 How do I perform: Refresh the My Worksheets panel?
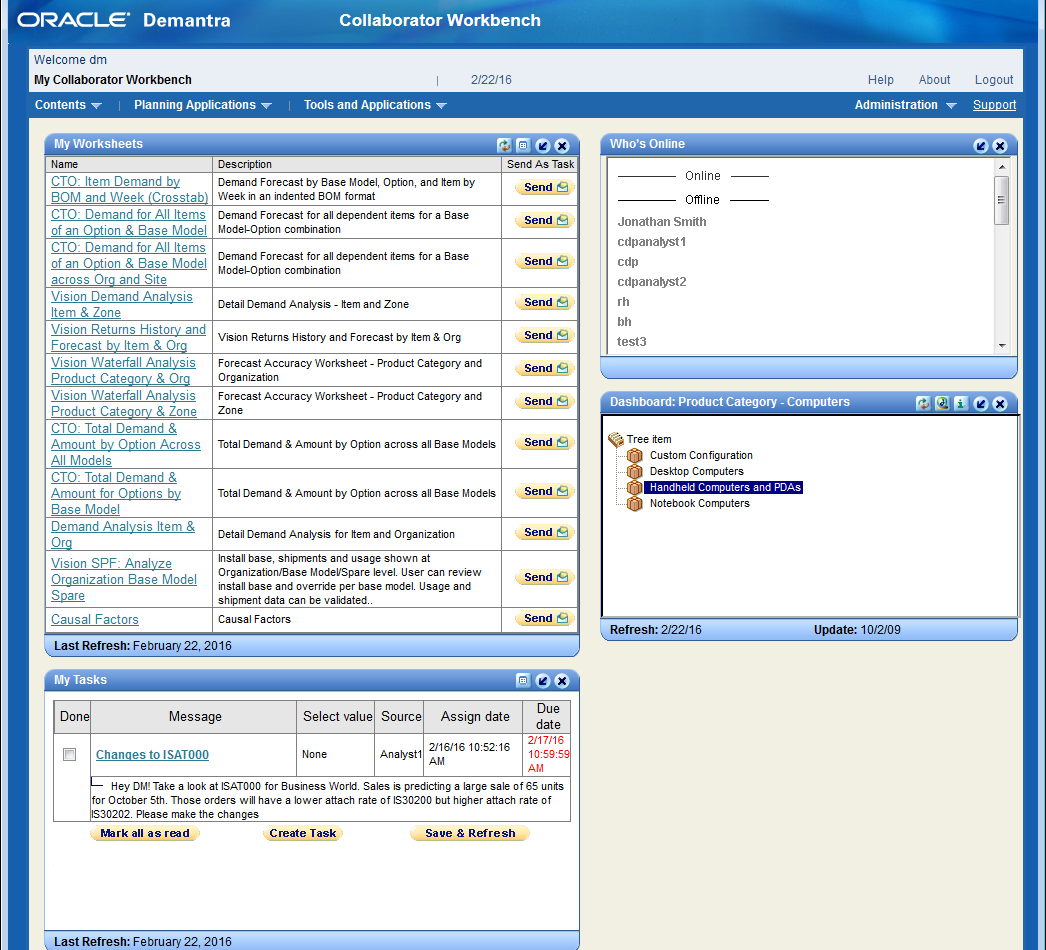504,145
